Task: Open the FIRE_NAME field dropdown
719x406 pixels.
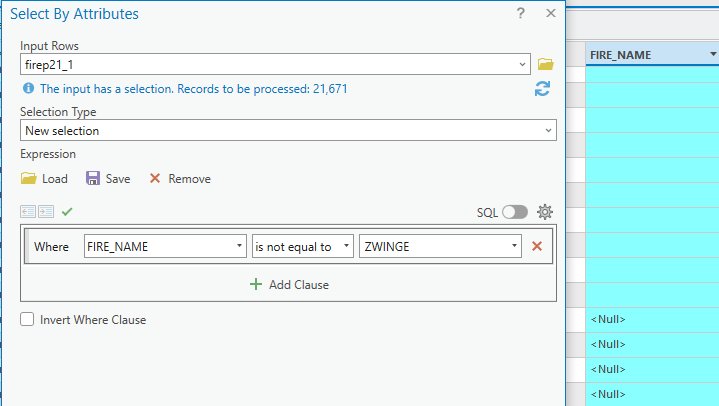Action: tap(165, 246)
